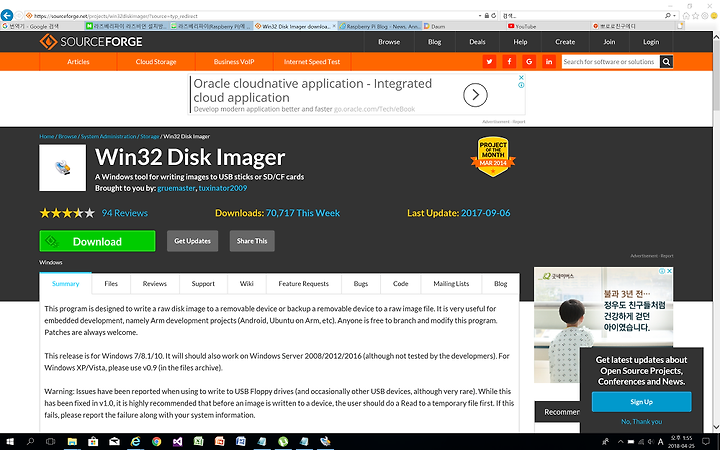
Task: Click the Project of the Month badge
Action: tap(493, 156)
